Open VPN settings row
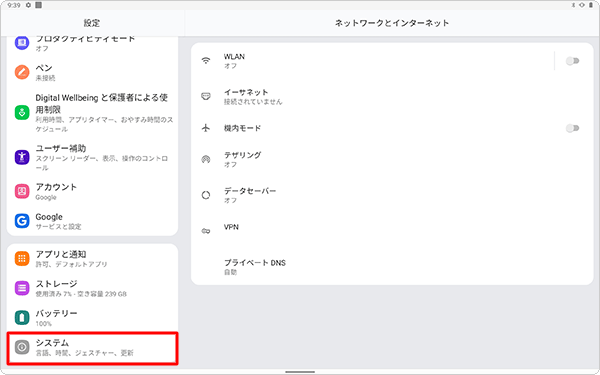Image resolution: width=600 pixels, height=375 pixels. pyautogui.click(x=392, y=231)
